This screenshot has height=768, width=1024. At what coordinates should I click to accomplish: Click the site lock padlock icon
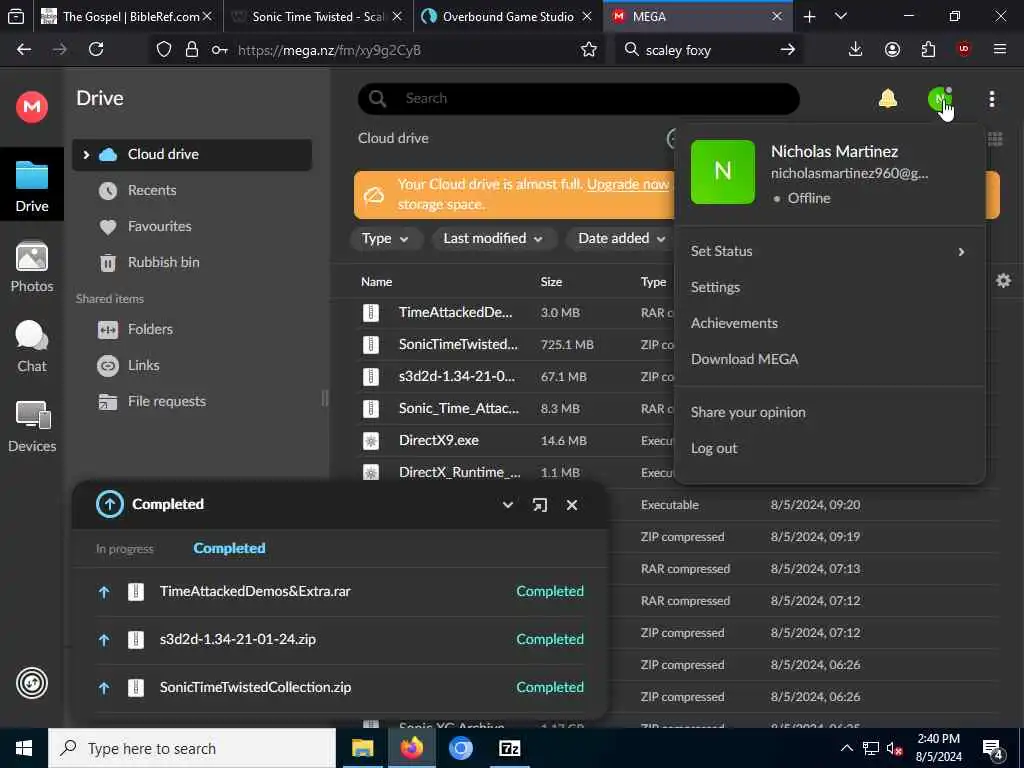(191, 50)
